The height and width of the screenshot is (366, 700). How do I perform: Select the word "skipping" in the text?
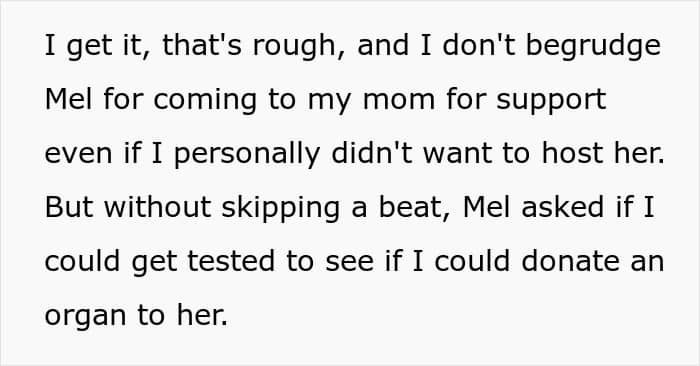280,209
